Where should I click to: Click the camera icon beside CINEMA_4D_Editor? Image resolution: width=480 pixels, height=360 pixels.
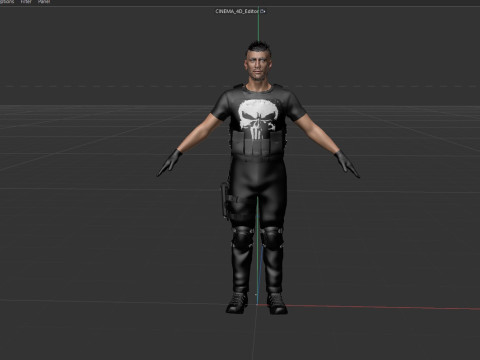coord(263,11)
